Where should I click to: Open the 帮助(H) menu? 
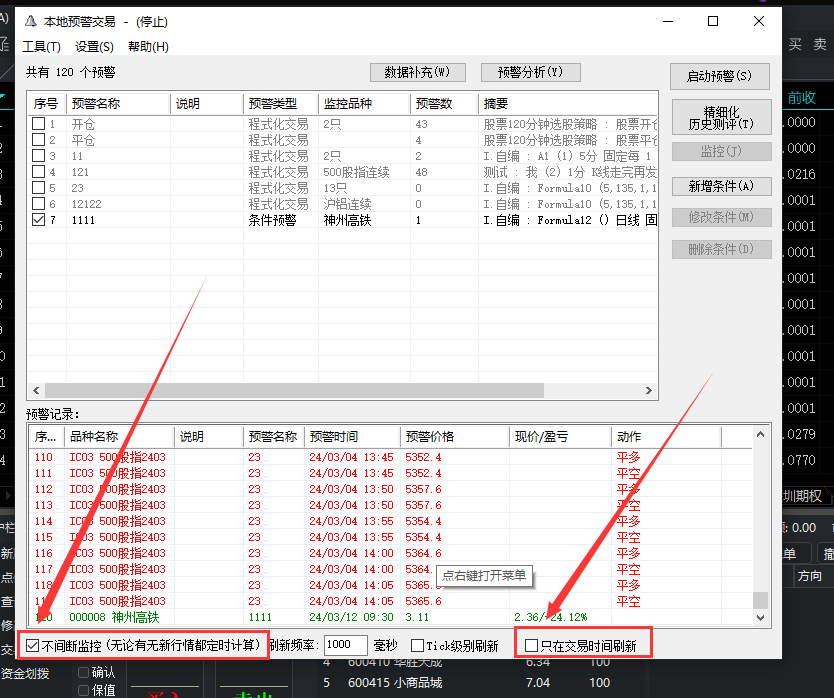click(x=148, y=47)
